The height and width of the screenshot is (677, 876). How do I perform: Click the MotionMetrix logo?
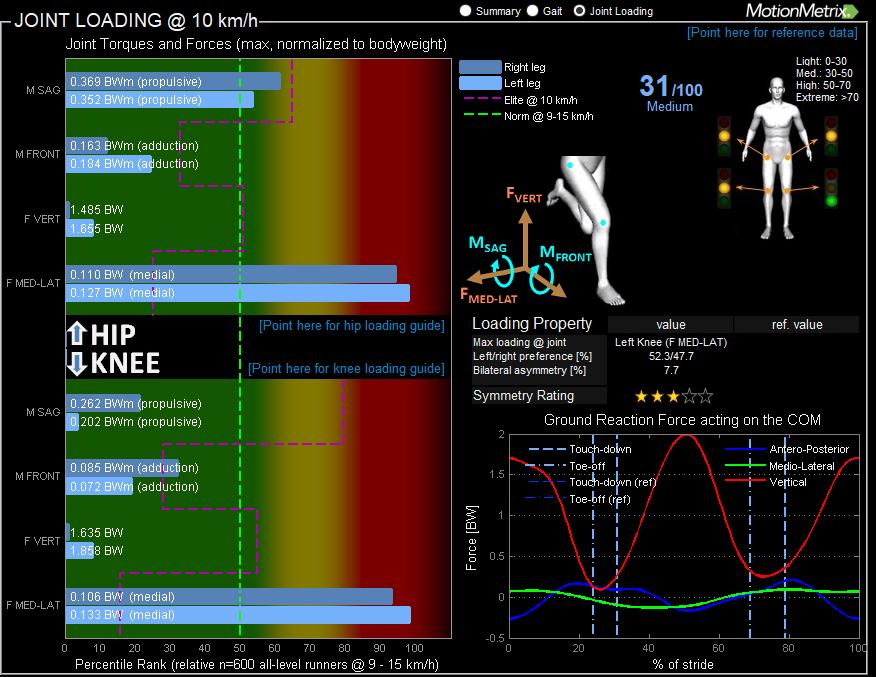801,11
